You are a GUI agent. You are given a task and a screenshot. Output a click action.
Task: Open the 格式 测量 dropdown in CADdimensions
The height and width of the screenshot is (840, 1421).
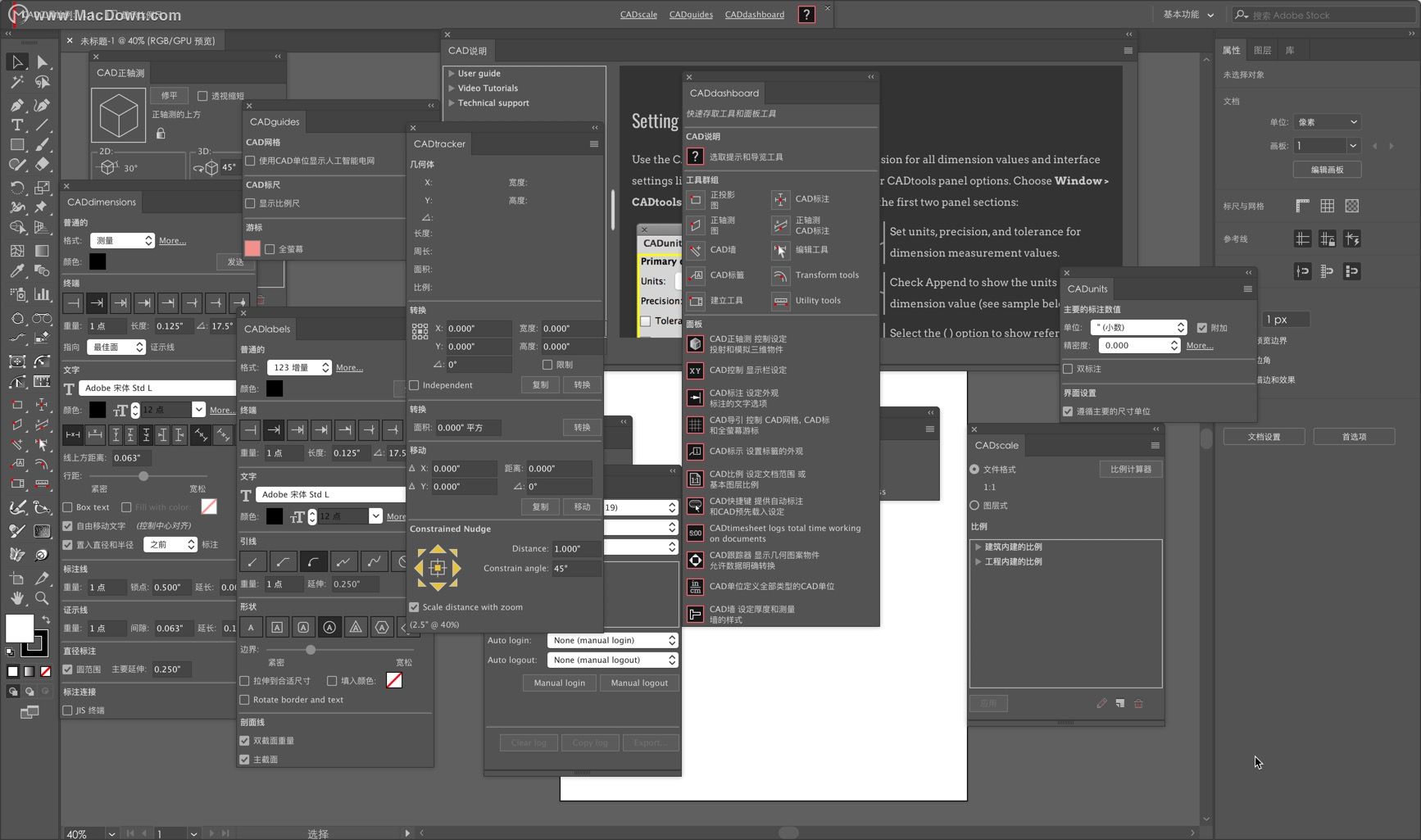[121, 240]
